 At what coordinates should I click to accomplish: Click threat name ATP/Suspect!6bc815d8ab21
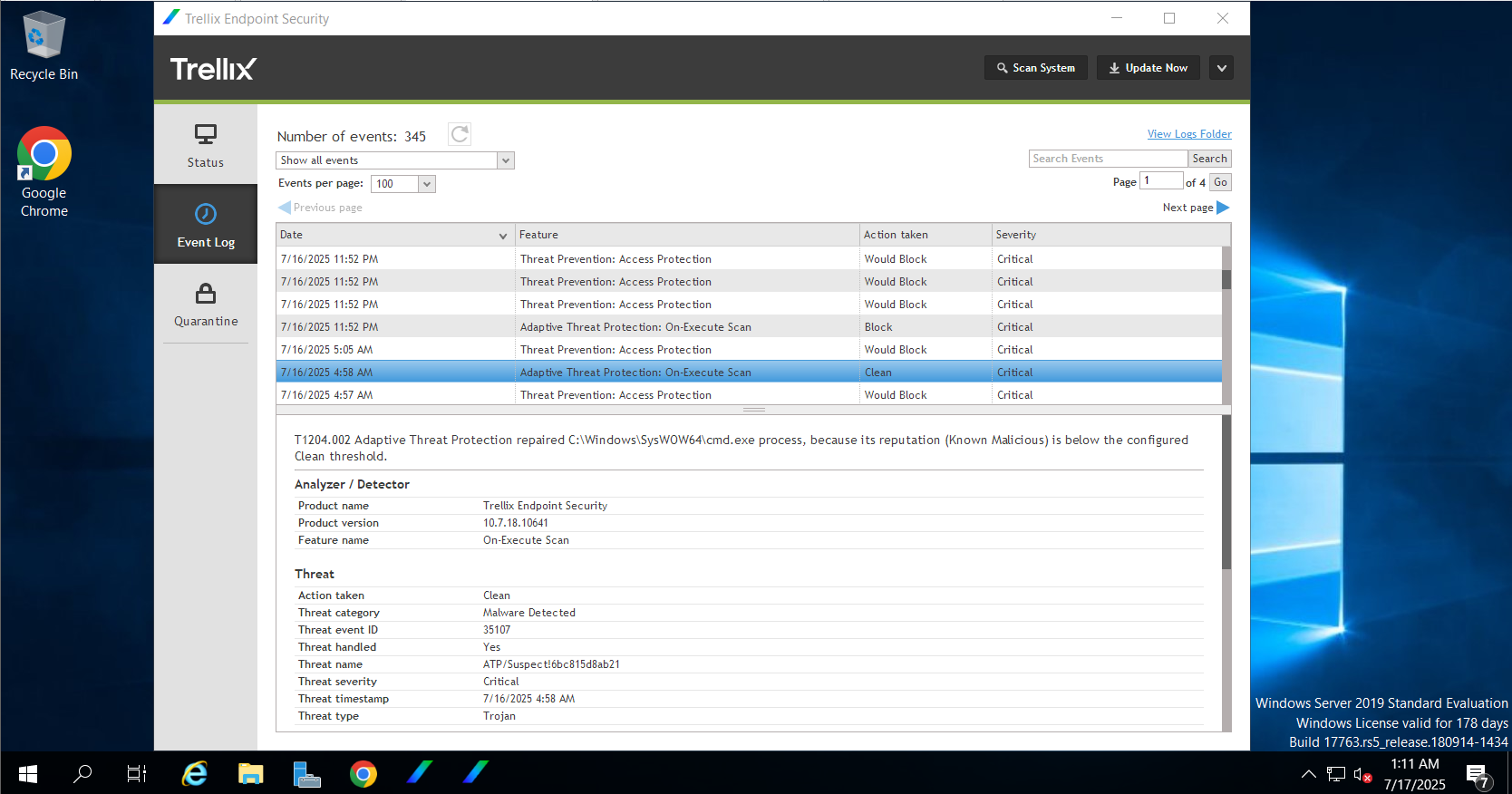551,664
